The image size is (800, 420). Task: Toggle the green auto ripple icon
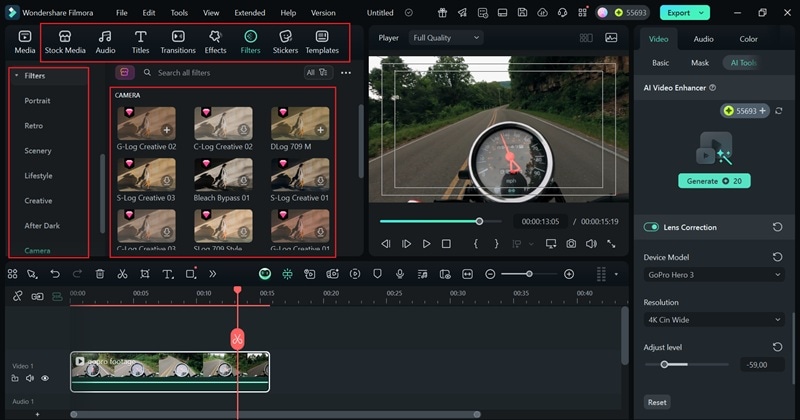(57, 296)
